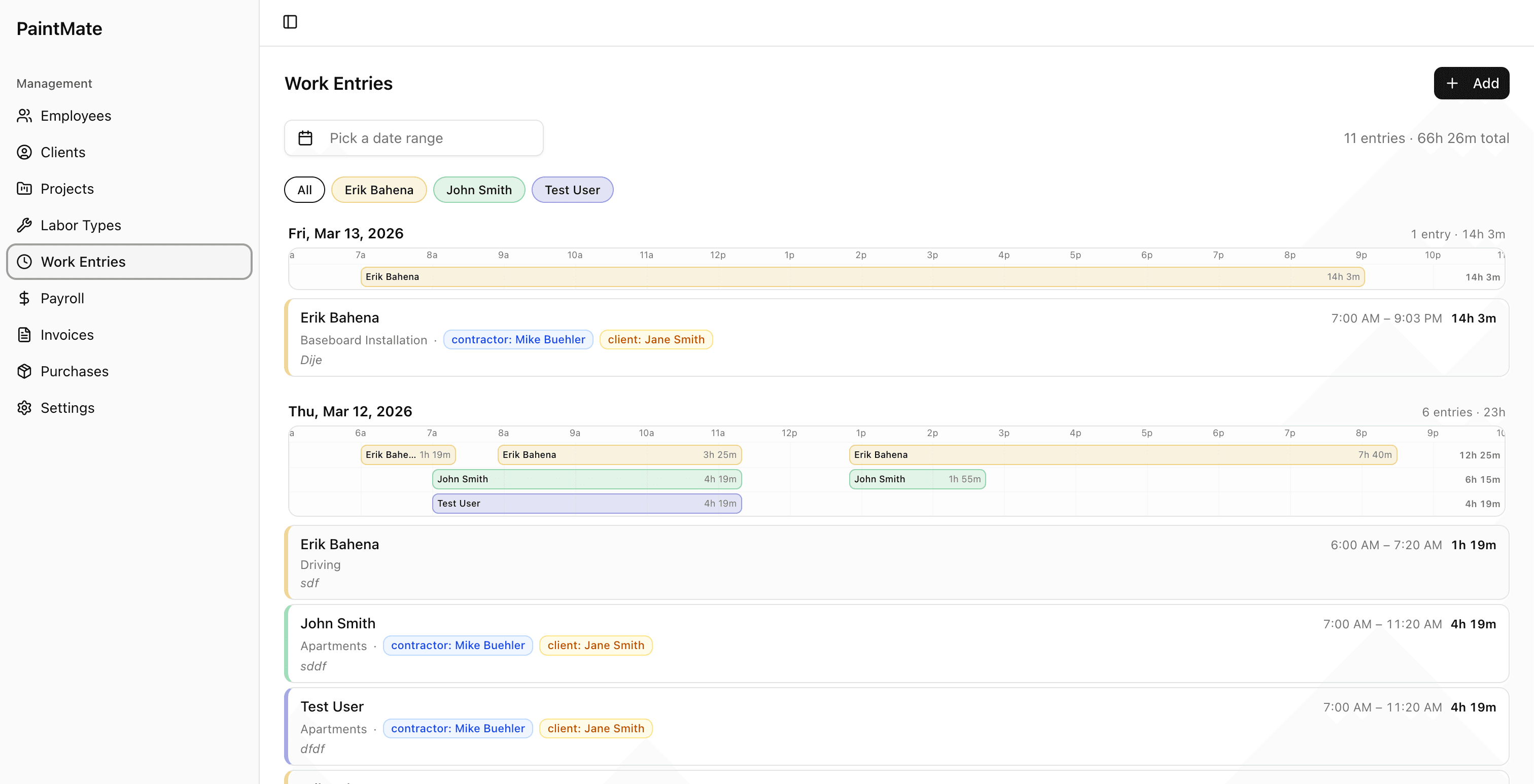Click '6 entries · 23h' day summary

point(1463,412)
